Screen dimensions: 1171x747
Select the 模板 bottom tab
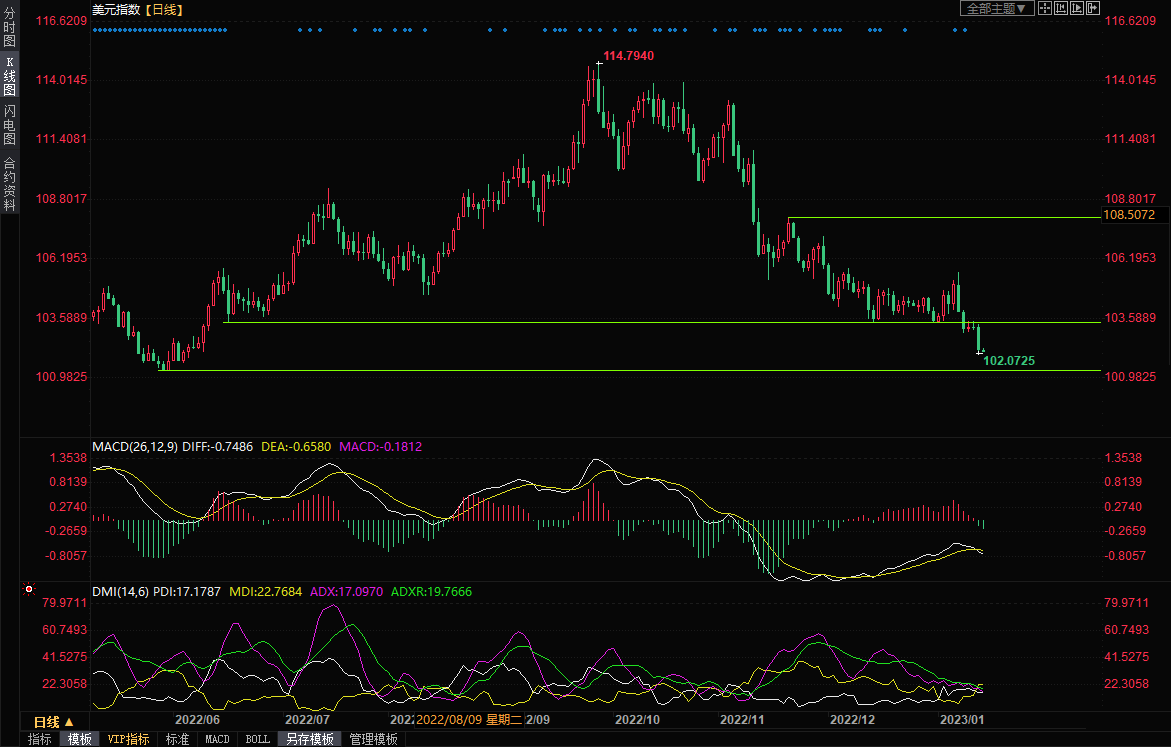point(79,739)
